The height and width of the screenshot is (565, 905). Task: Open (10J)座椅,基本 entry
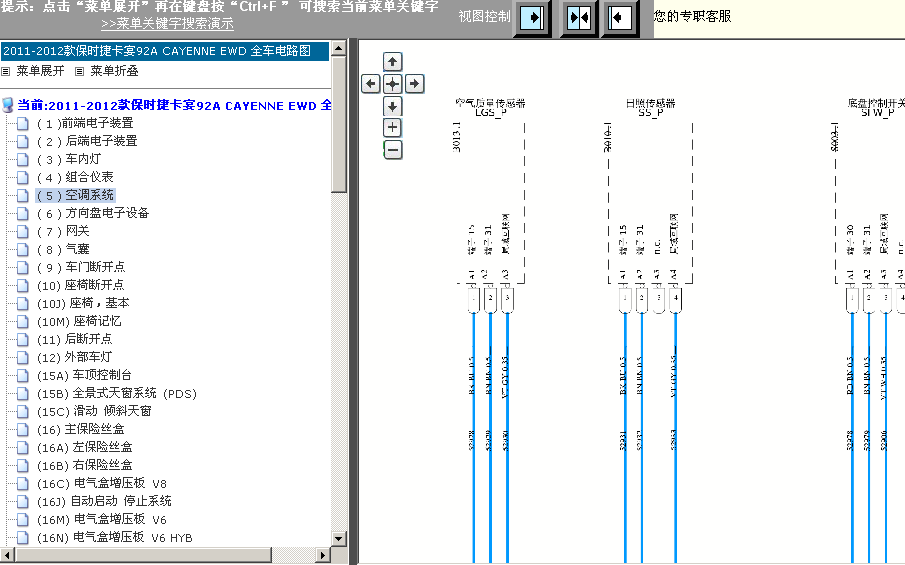point(83,303)
